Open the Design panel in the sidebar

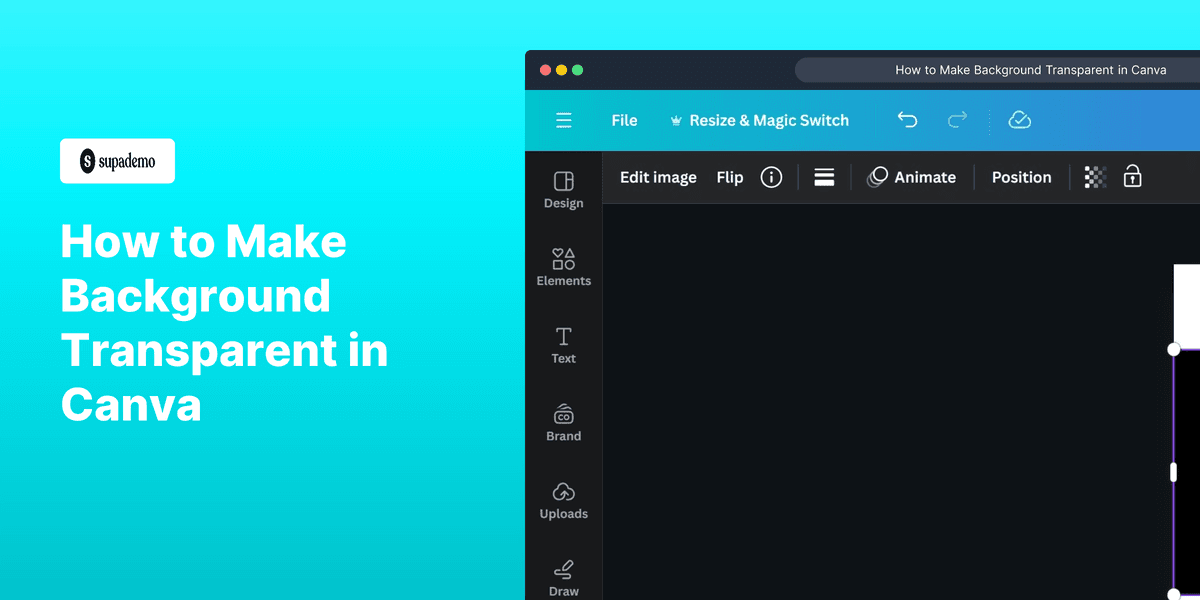[x=563, y=190]
